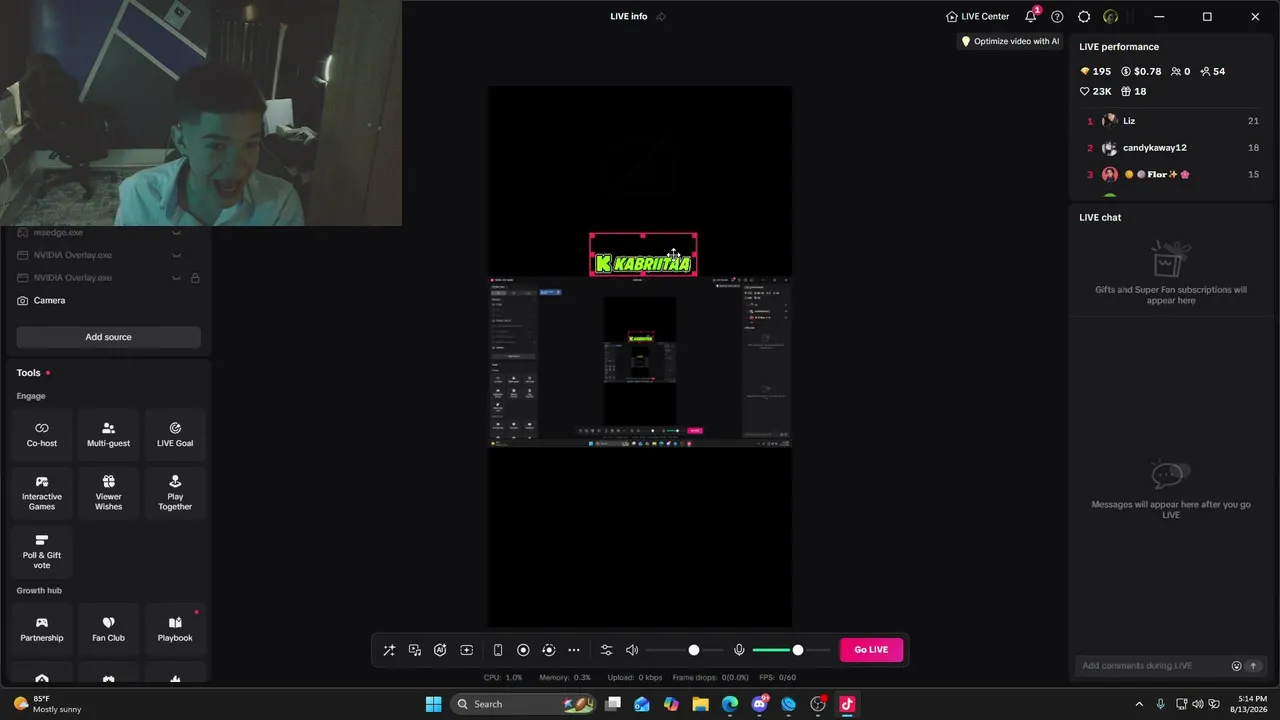This screenshot has height=720, width=1280.
Task: Open Poll & Gift vote
Action: pos(42,551)
